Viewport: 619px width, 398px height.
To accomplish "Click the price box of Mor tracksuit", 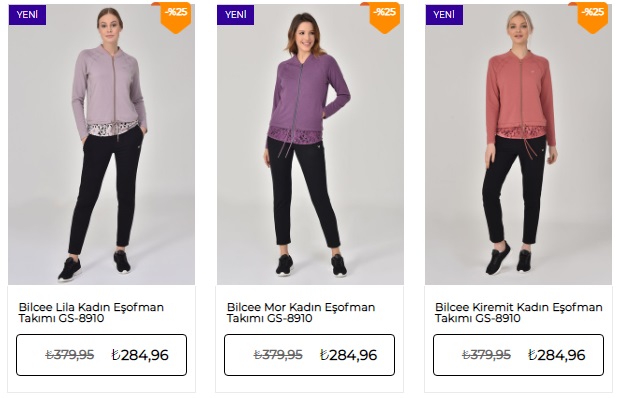I will pos(310,355).
